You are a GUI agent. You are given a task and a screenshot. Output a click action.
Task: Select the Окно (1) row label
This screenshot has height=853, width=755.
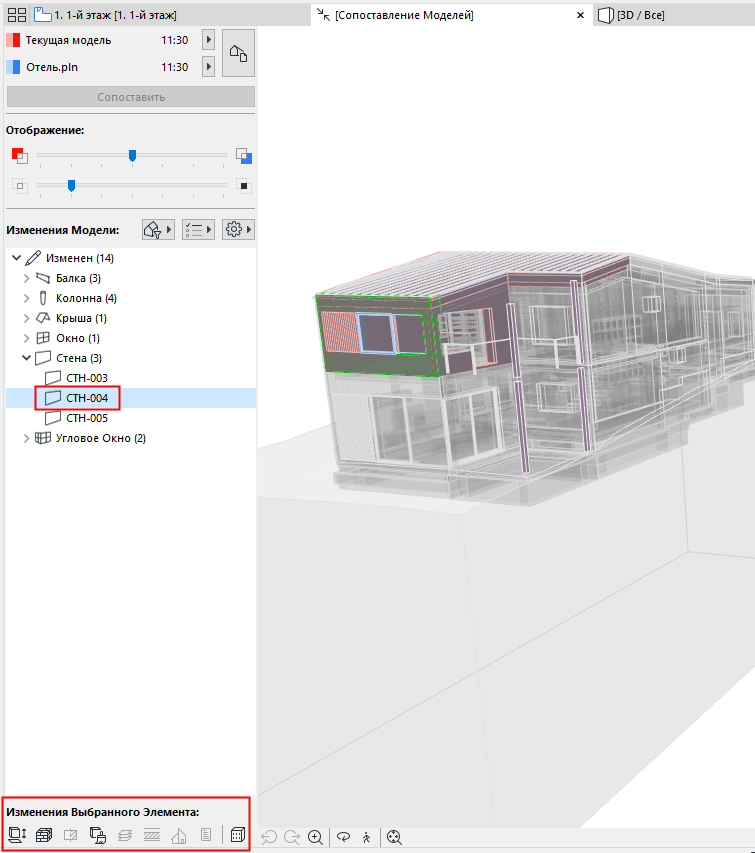(78, 338)
